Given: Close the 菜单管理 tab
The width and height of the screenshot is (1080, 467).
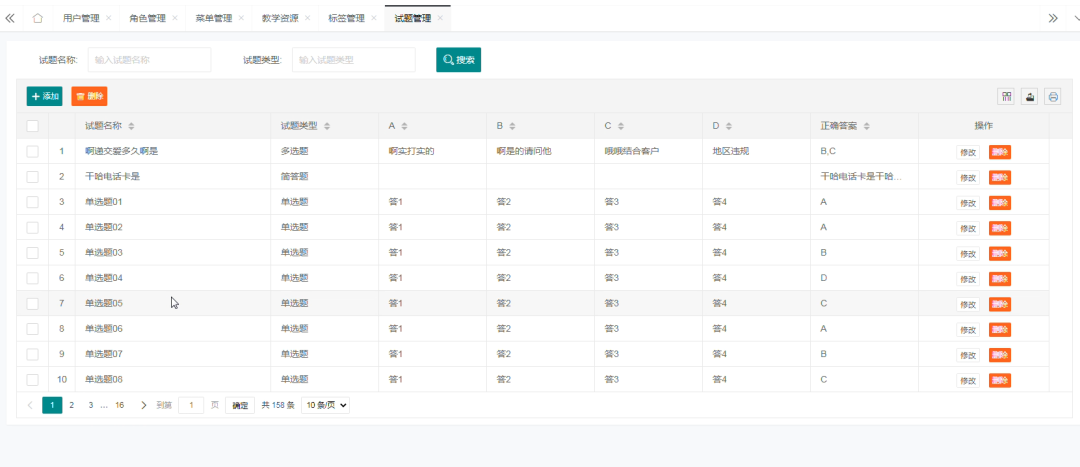Looking at the screenshot, I should pos(241,18).
